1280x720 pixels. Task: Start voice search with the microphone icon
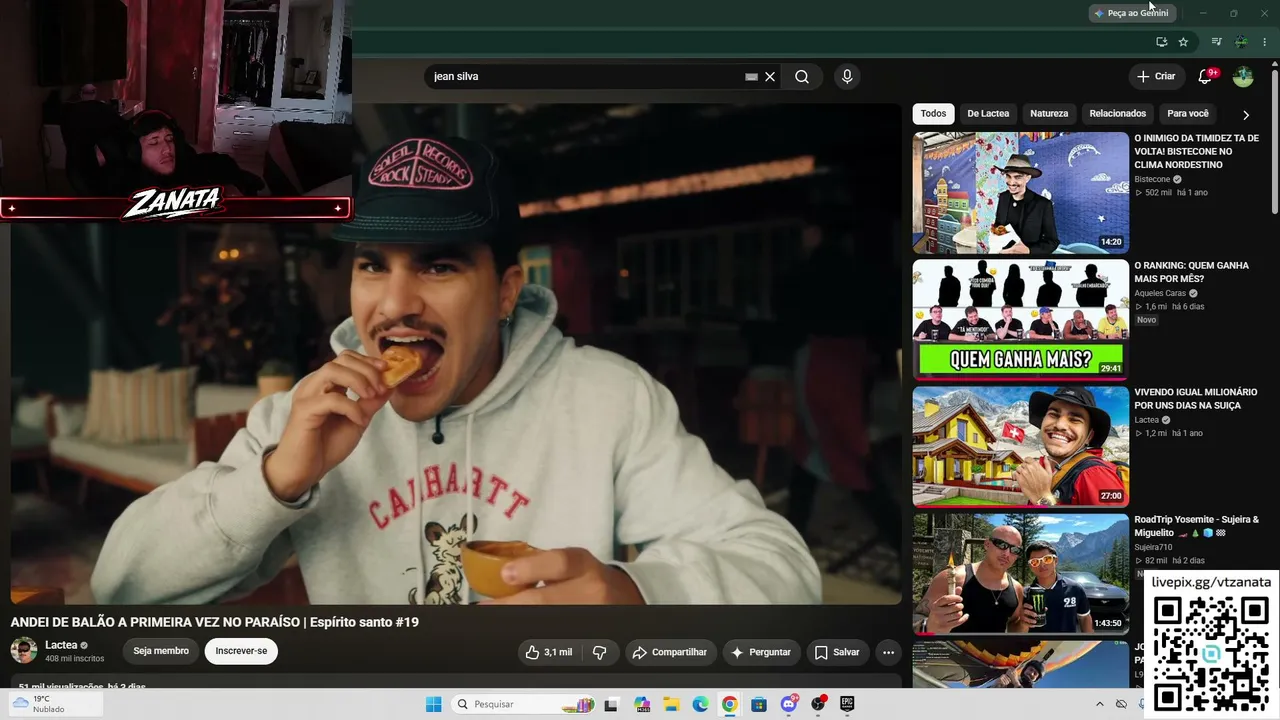coord(847,77)
